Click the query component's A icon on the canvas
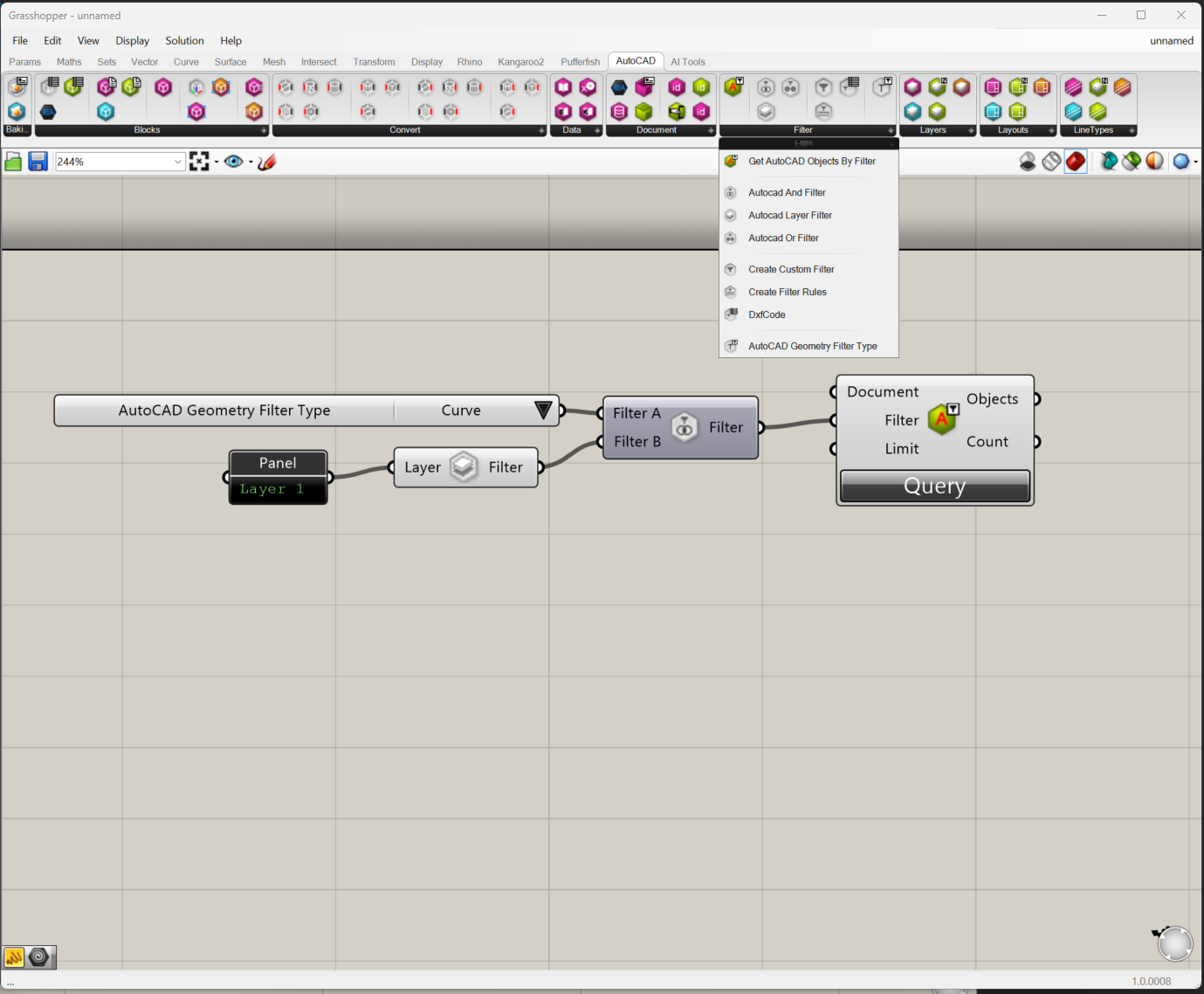This screenshot has width=1204, height=994. point(943,419)
